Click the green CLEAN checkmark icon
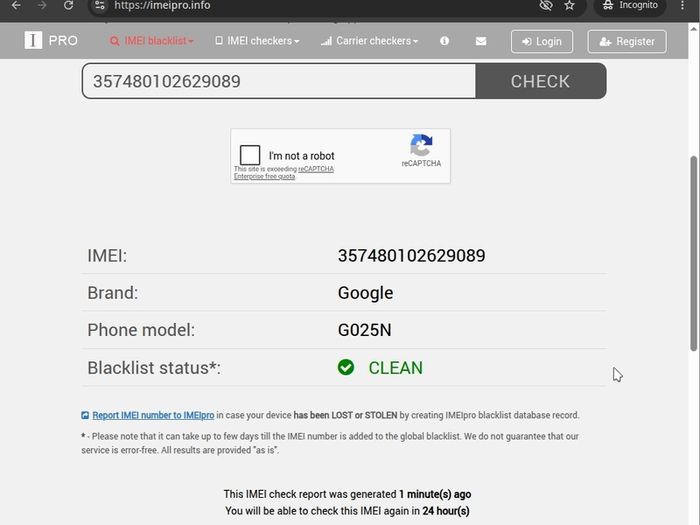Image resolution: width=700 pixels, height=525 pixels. click(x=346, y=367)
